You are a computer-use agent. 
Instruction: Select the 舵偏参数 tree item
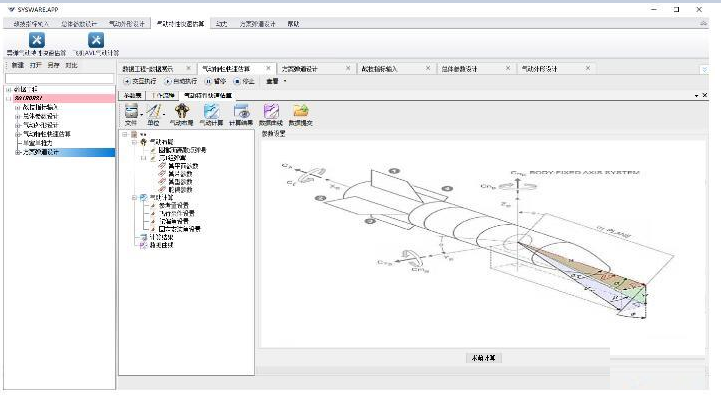tap(180, 190)
